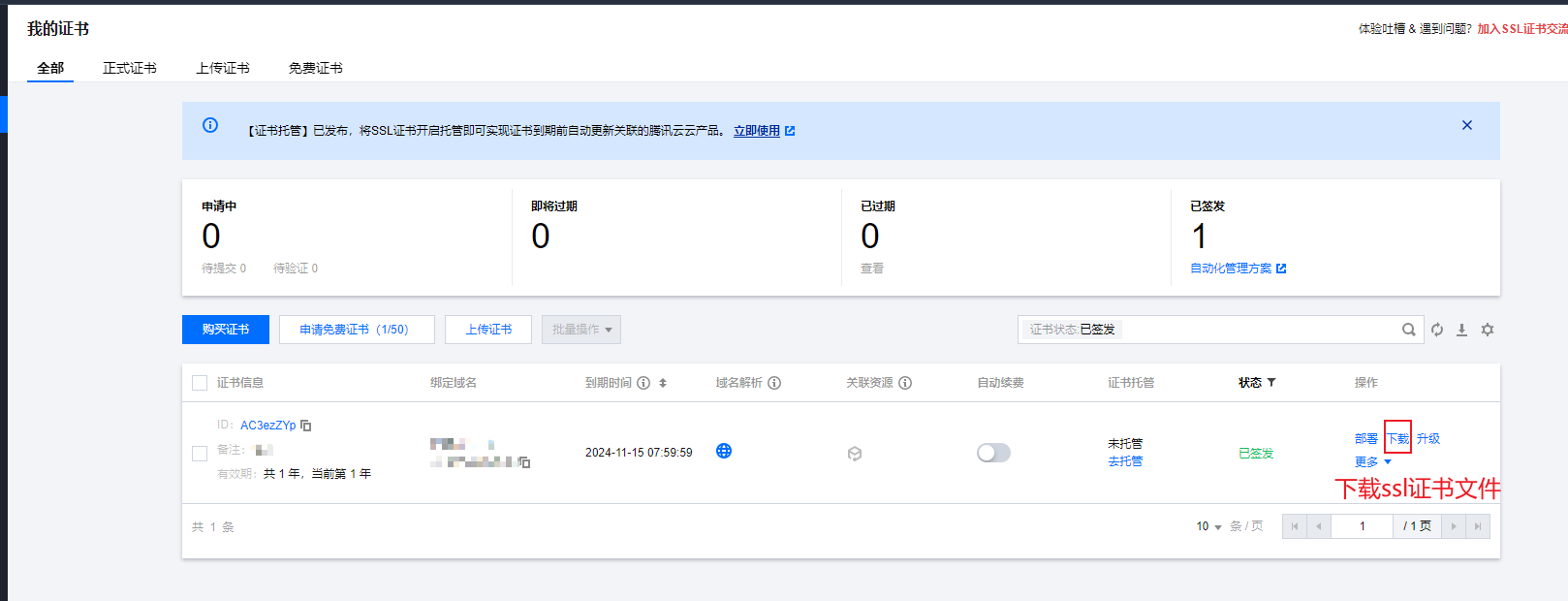Open the 10 per page size dropdown
Image resolution: width=1568 pixels, height=601 pixels.
(1207, 526)
